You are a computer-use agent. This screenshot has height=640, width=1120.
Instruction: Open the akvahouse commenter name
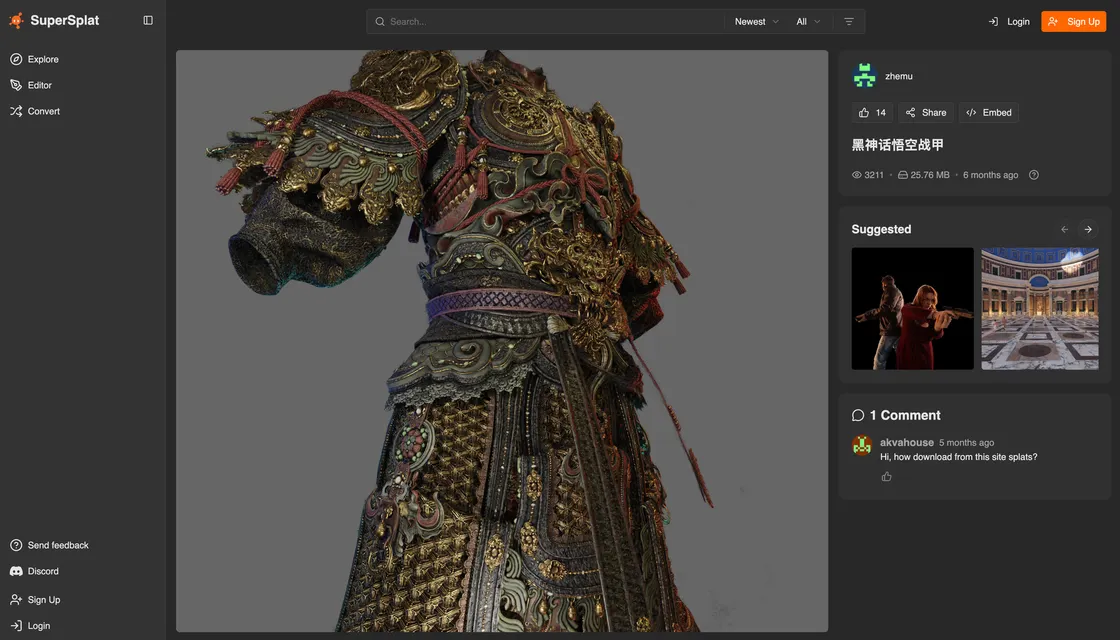pos(906,442)
